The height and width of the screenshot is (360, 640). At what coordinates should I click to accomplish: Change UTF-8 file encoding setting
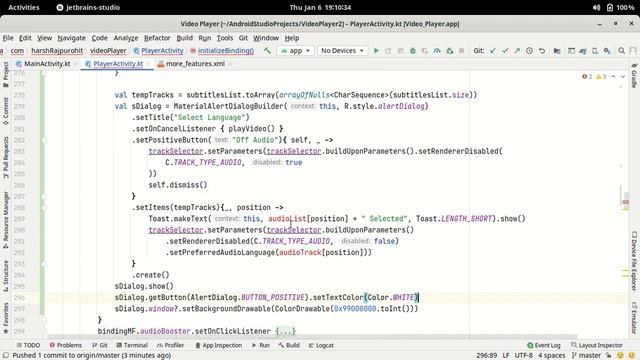pos(523,356)
